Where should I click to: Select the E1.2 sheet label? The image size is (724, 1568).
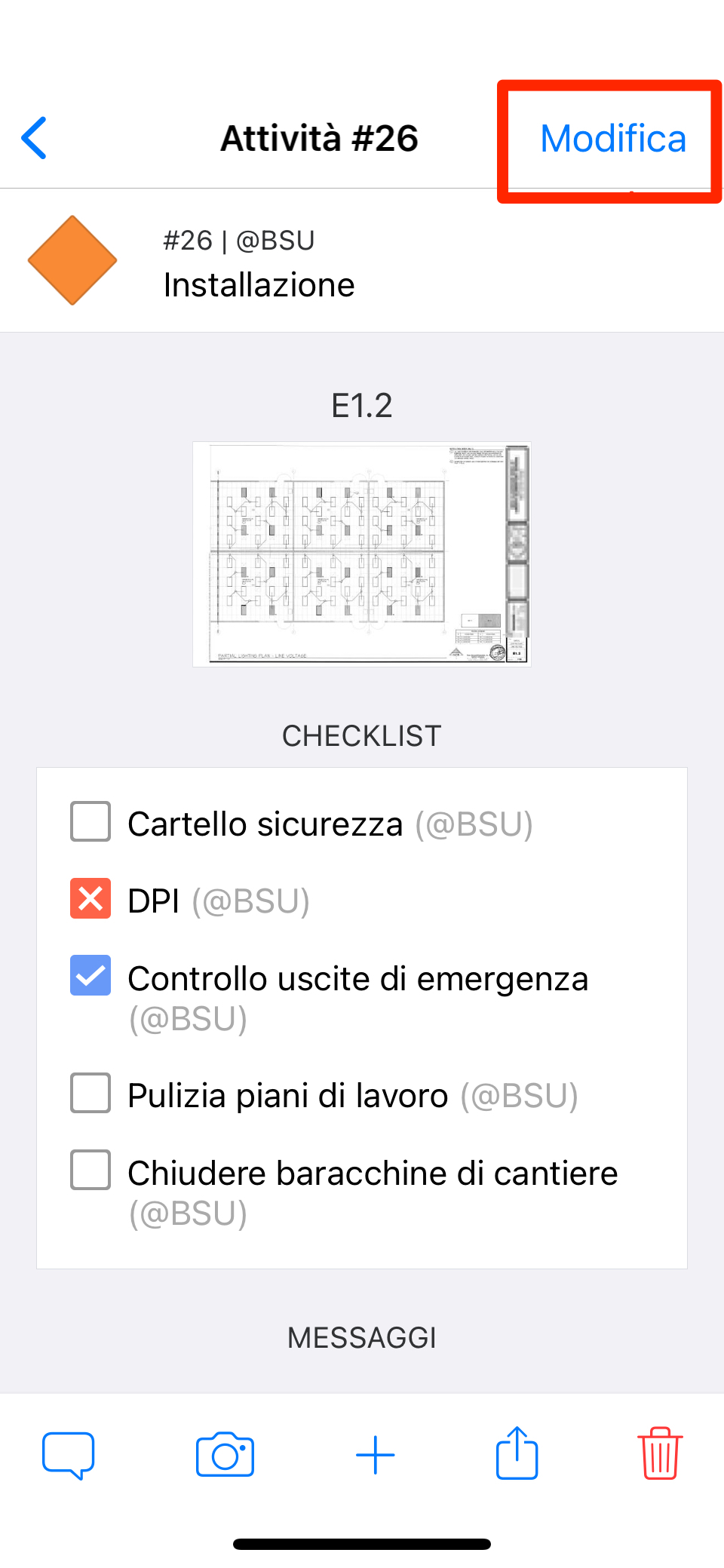(362, 406)
